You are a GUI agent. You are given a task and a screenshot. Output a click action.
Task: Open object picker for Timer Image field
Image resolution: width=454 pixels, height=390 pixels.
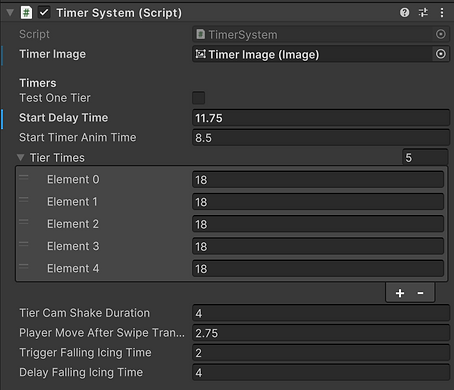click(x=441, y=54)
